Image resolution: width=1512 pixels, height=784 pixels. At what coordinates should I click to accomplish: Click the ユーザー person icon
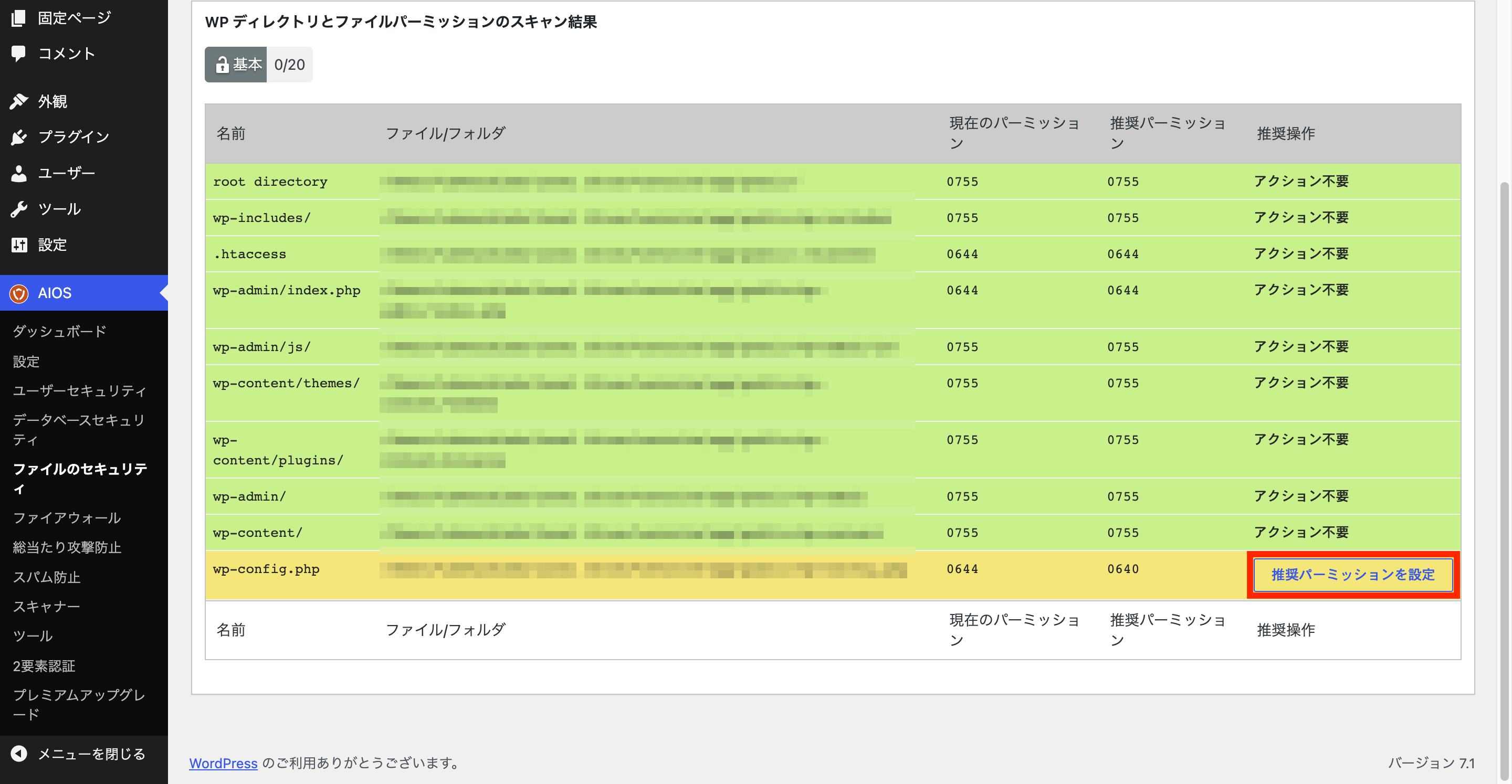pyautogui.click(x=19, y=173)
